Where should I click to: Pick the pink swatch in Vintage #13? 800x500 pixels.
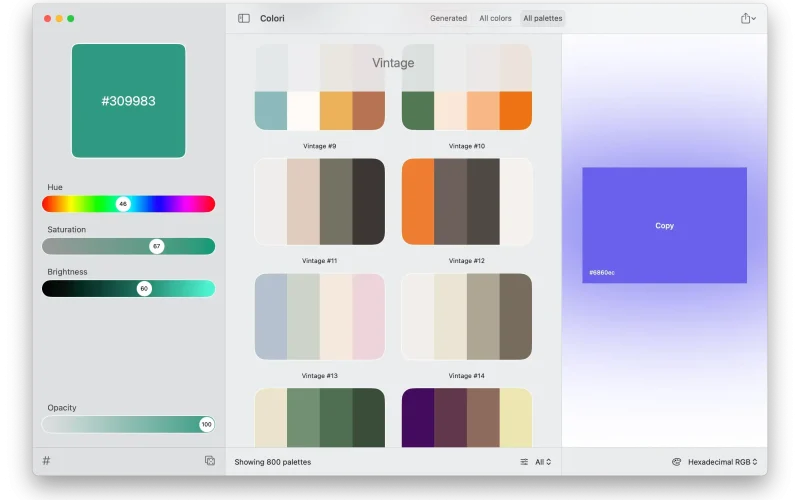click(x=369, y=316)
